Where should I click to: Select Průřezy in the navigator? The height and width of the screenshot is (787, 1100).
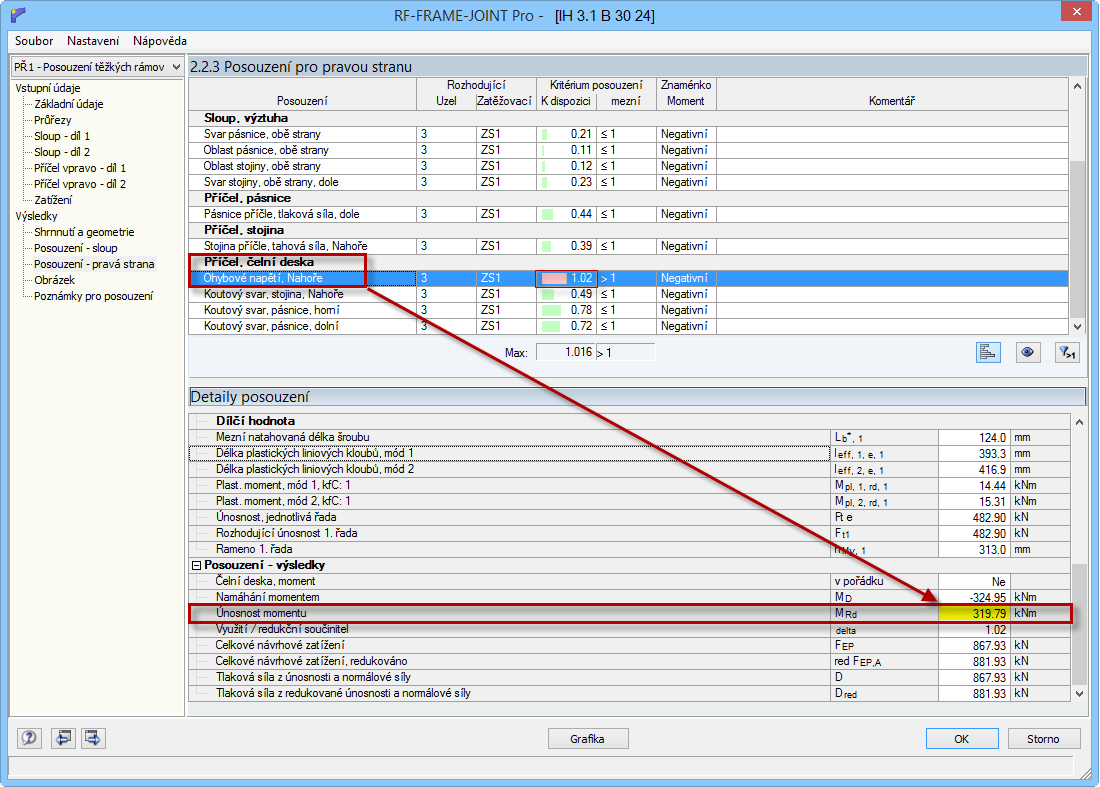coord(53,120)
